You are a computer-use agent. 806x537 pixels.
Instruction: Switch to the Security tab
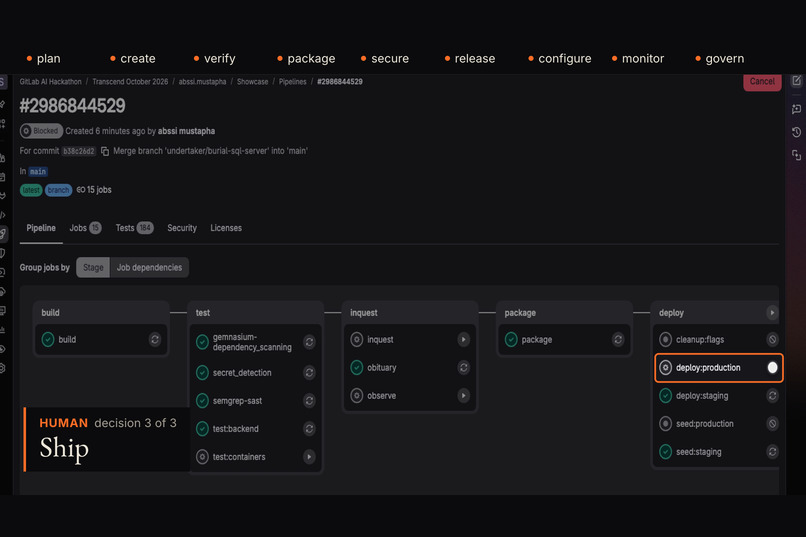click(x=182, y=228)
